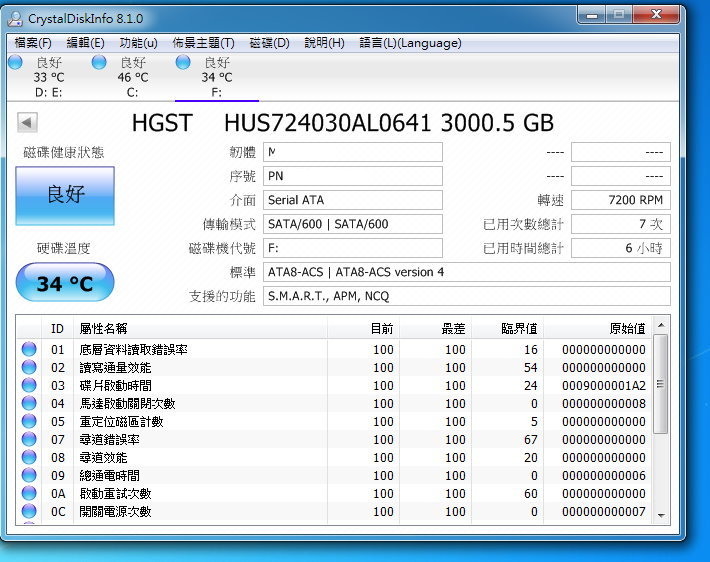Viewport: 710px width, 562px height.
Task: Close the CrystalDiskInfo window
Action: 656,14
